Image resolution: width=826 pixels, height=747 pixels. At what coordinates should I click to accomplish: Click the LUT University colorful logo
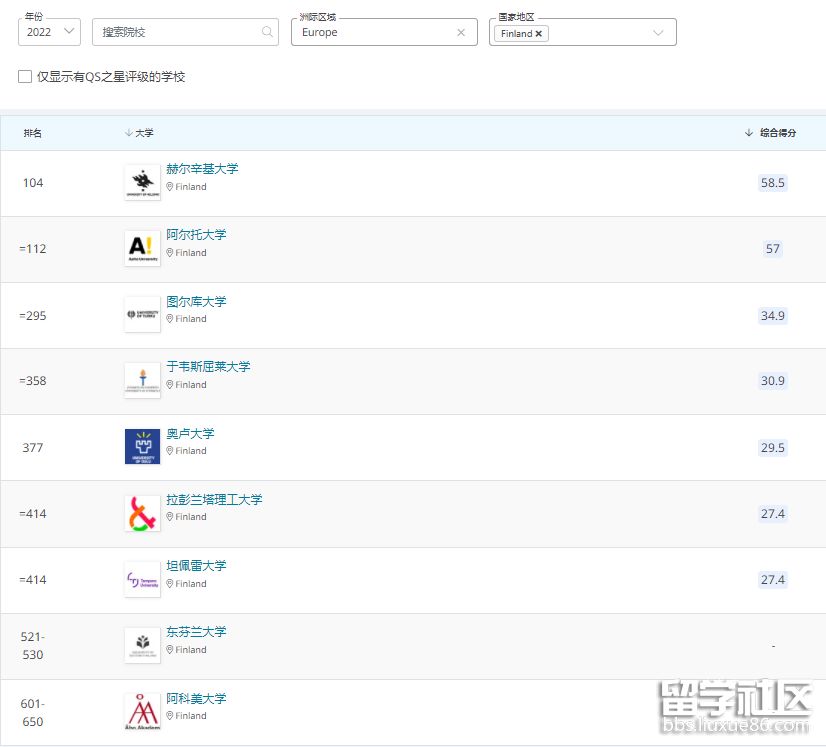point(142,513)
